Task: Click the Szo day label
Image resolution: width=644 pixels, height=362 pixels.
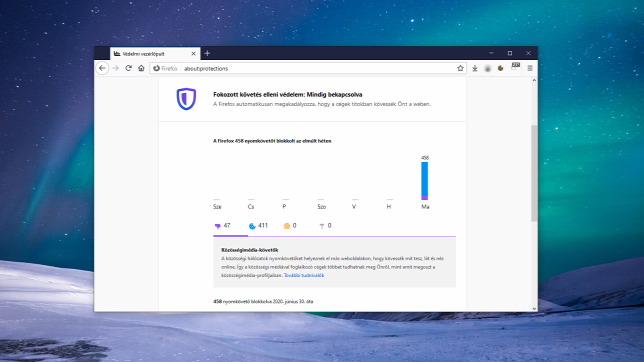Action: pos(322,207)
